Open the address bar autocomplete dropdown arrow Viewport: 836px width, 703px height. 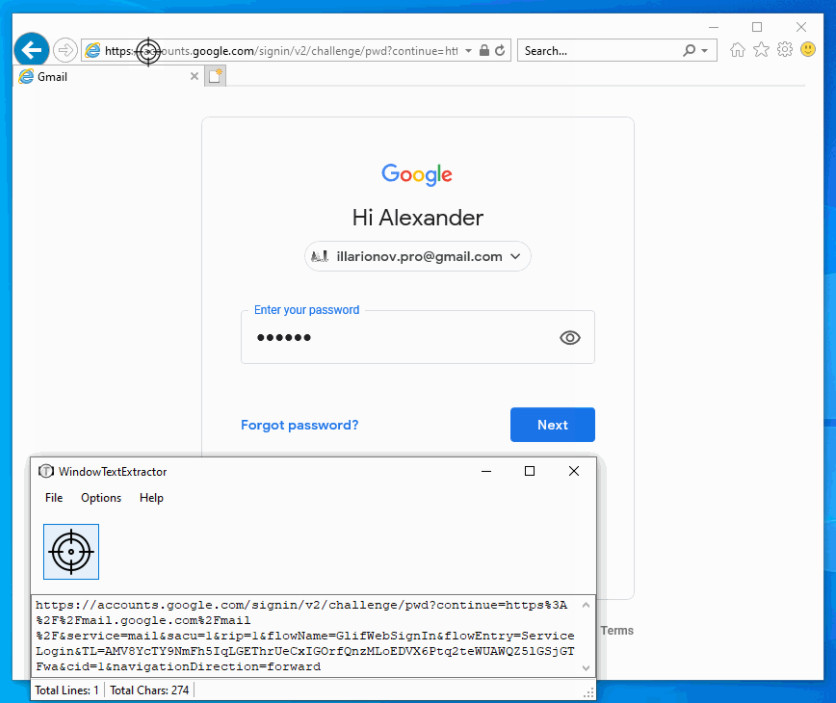[468, 51]
